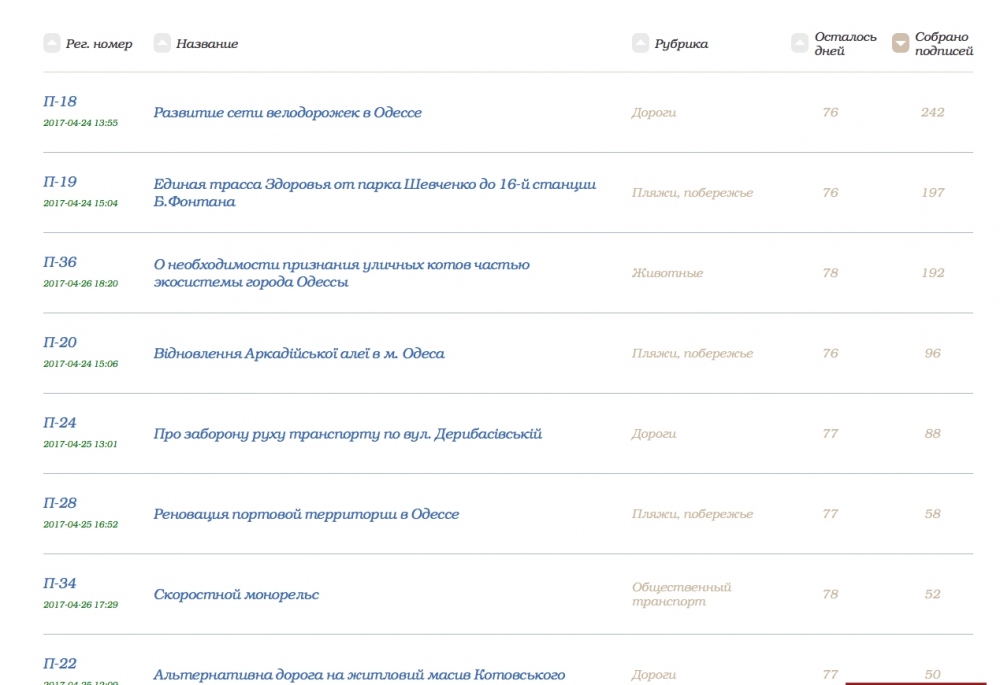Open petition about Единая трасса Здоровья

point(375,193)
